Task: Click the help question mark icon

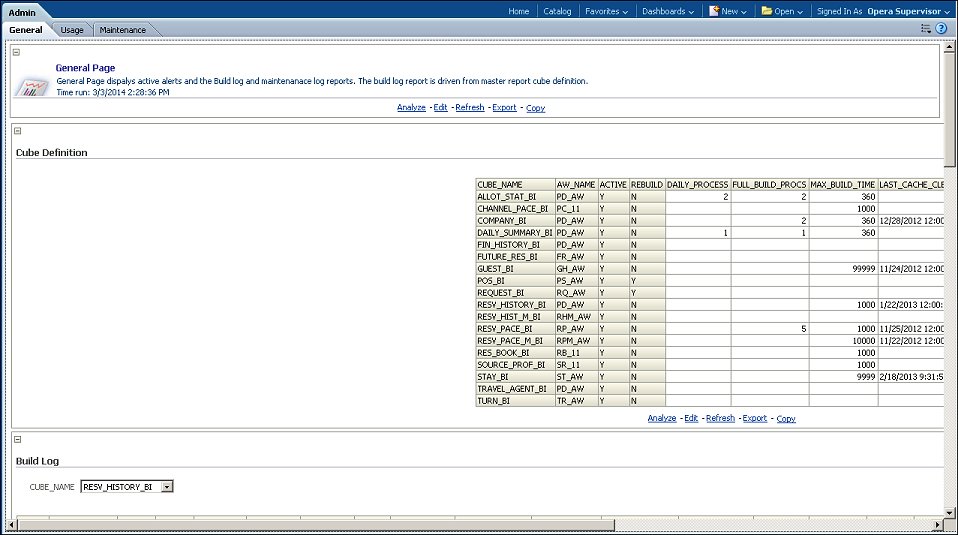Action: 940,29
